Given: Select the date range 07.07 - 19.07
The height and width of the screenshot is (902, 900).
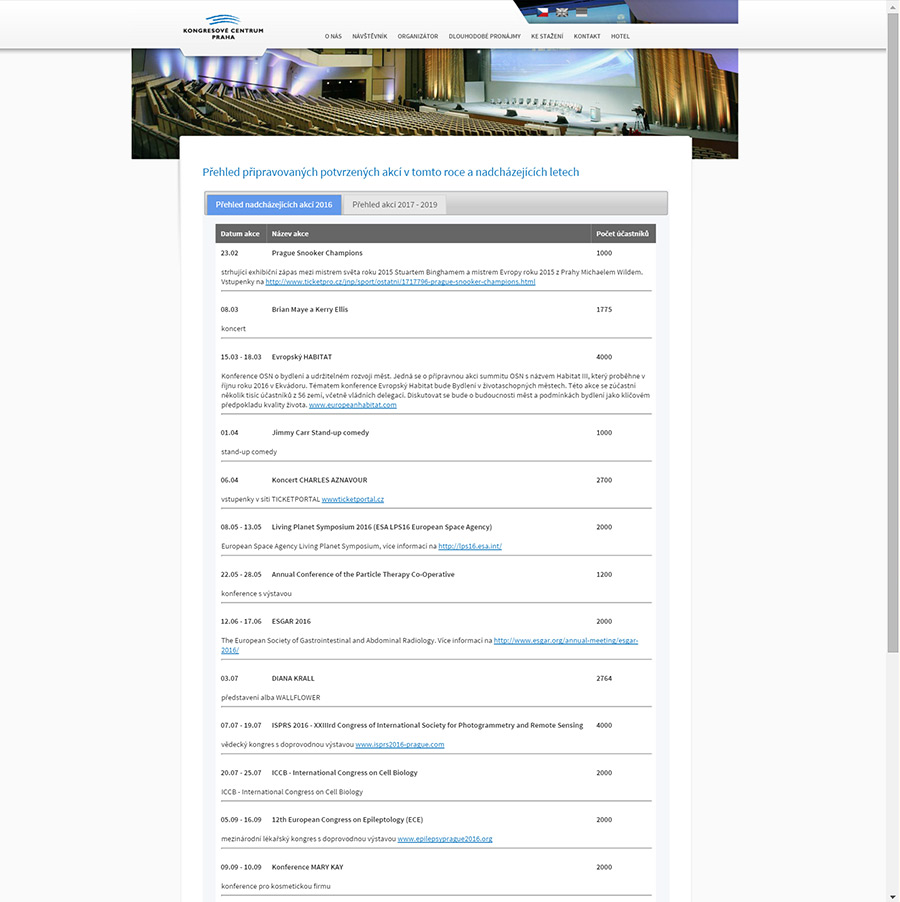Looking at the screenshot, I should 240,725.
